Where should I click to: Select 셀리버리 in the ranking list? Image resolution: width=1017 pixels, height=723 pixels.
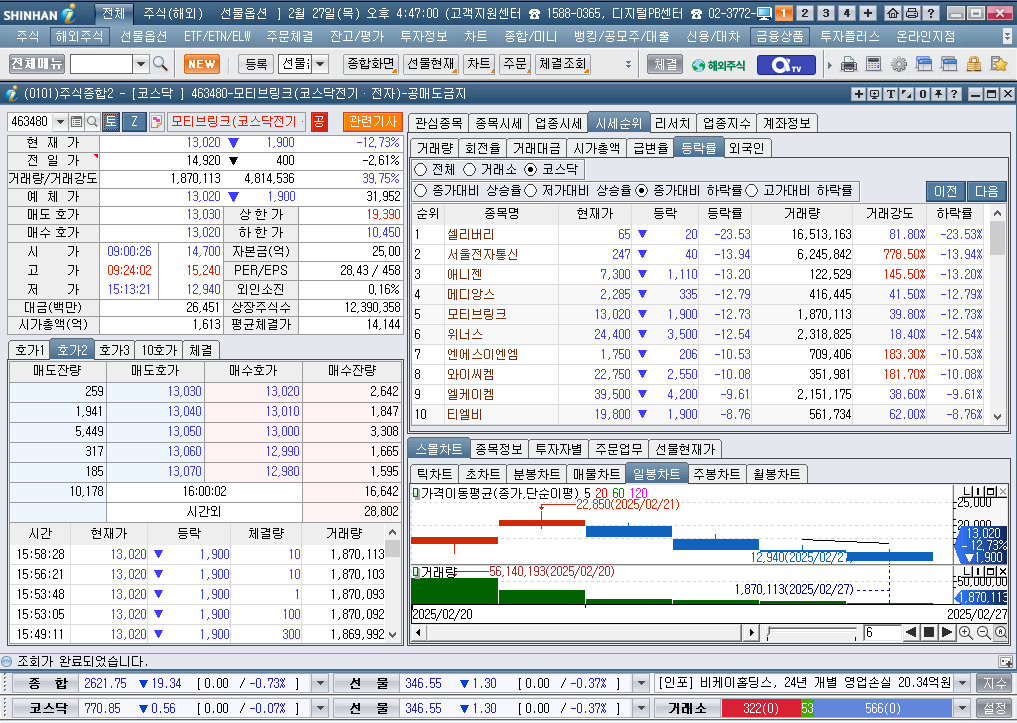(471, 234)
